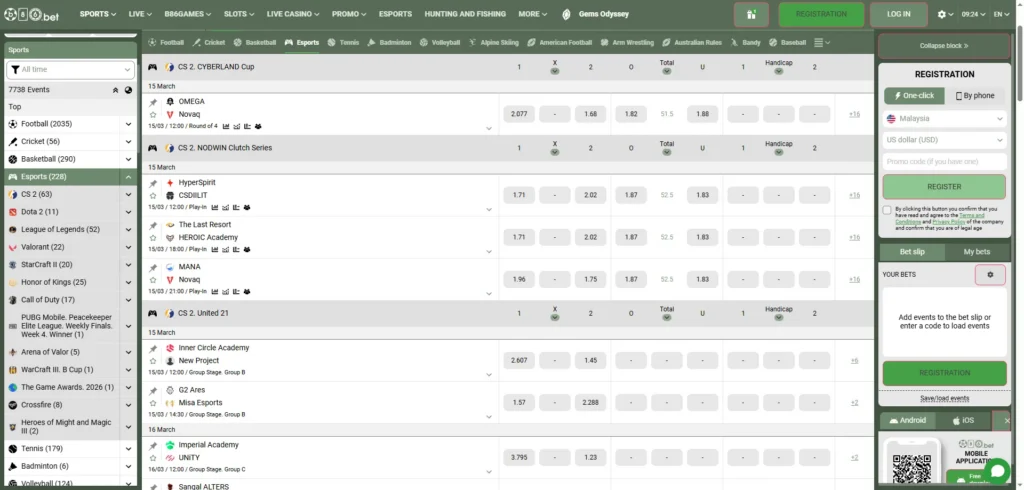
Task: Tick the Terms and Conditions agreement checkbox
Action: click(x=887, y=210)
